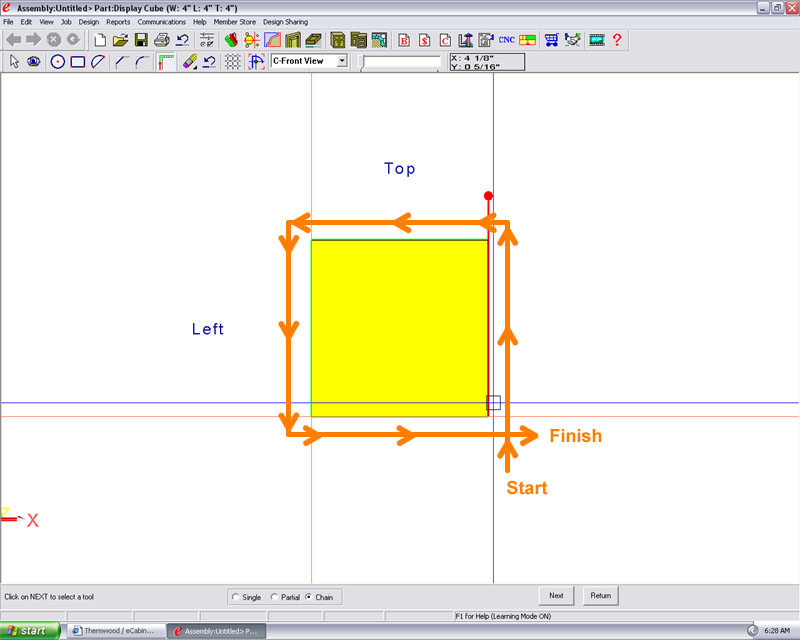Open the dollar cost sheet icon
Image resolution: width=800 pixels, height=640 pixels.
click(424, 40)
